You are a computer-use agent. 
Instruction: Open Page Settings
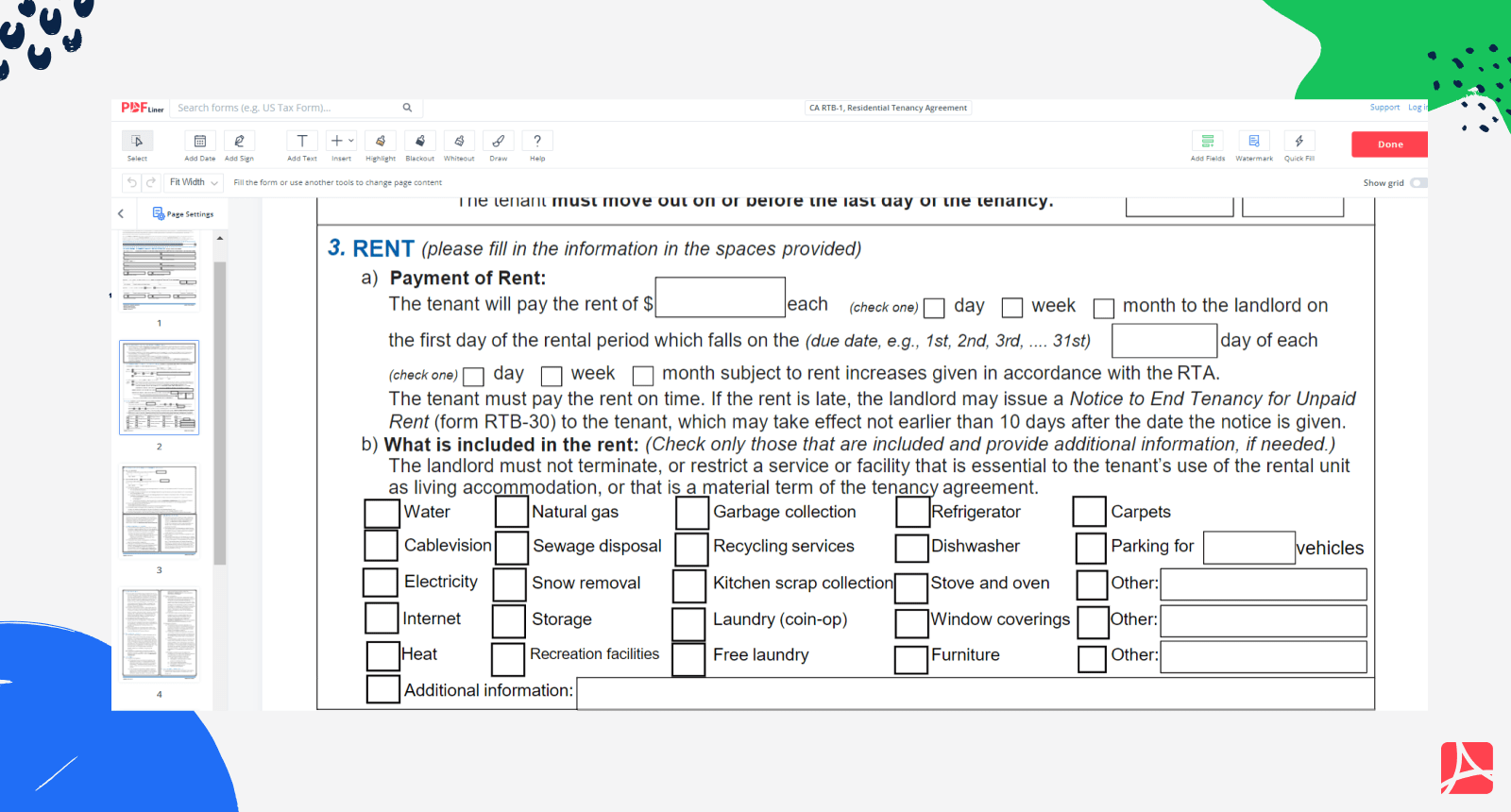[183, 214]
